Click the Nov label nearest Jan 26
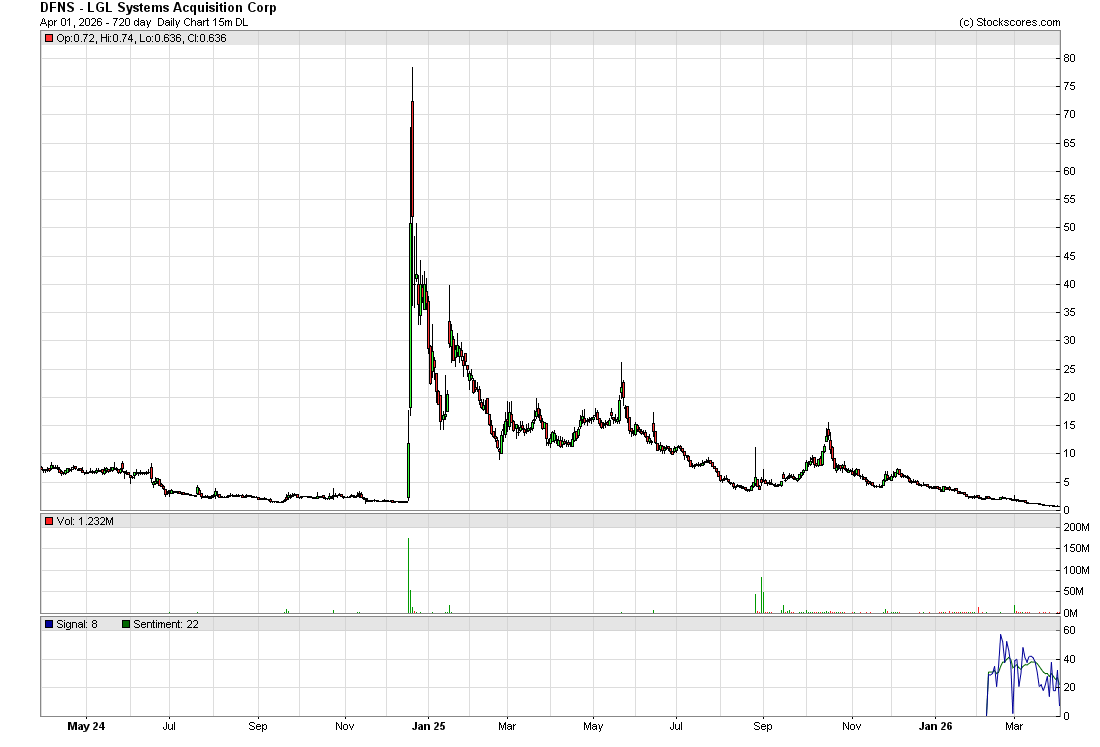 pos(851,726)
